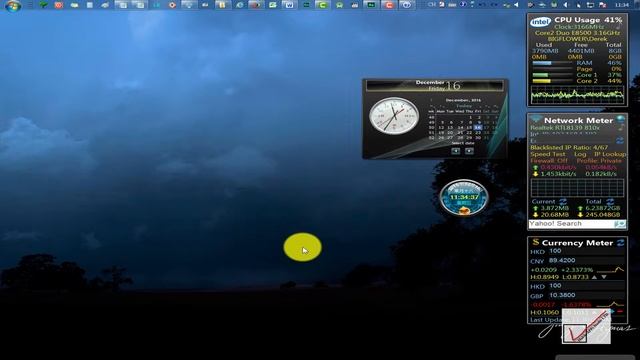
Task: Click Blacklisted IP Ratio: 4/67 link
Action: click(x=569, y=147)
